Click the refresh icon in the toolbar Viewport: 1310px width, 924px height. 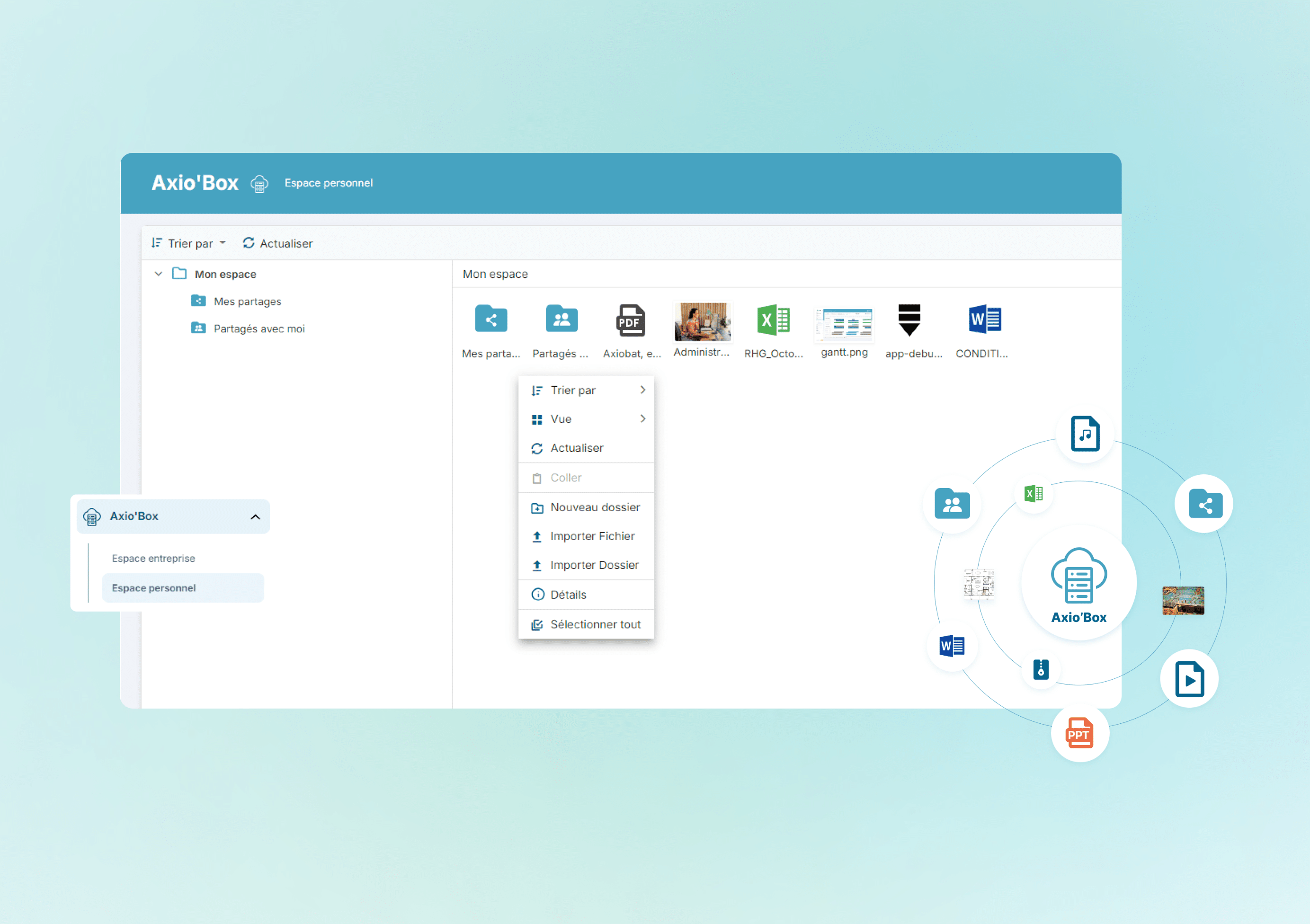tap(248, 243)
